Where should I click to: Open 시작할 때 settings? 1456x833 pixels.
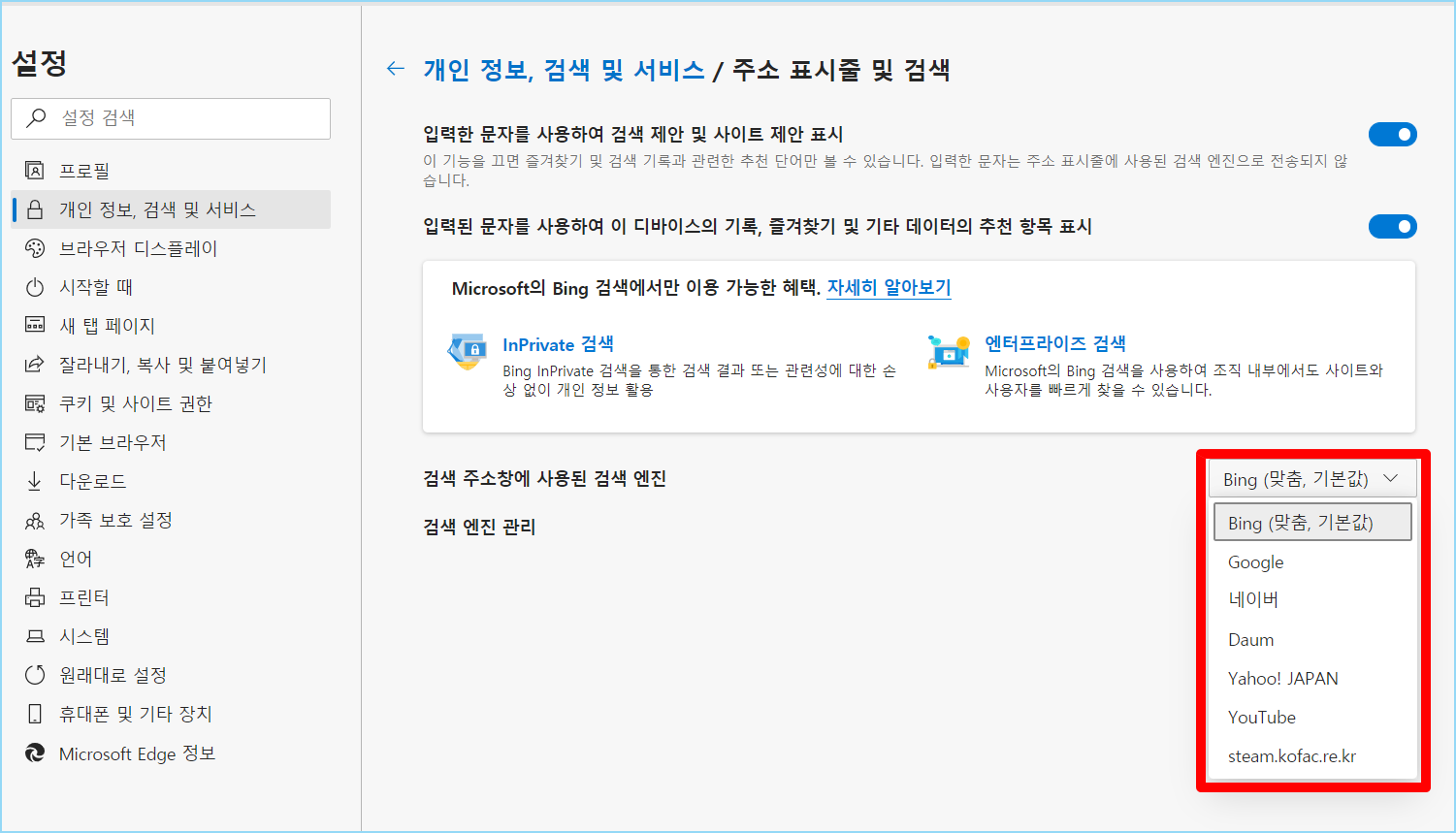(x=171, y=287)
